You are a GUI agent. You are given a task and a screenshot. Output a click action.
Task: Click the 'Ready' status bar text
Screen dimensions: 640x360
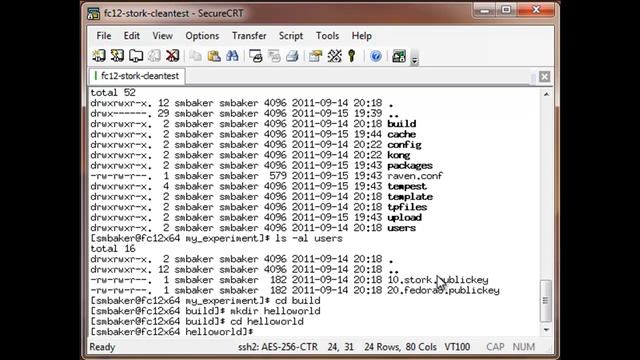[102, 347]
